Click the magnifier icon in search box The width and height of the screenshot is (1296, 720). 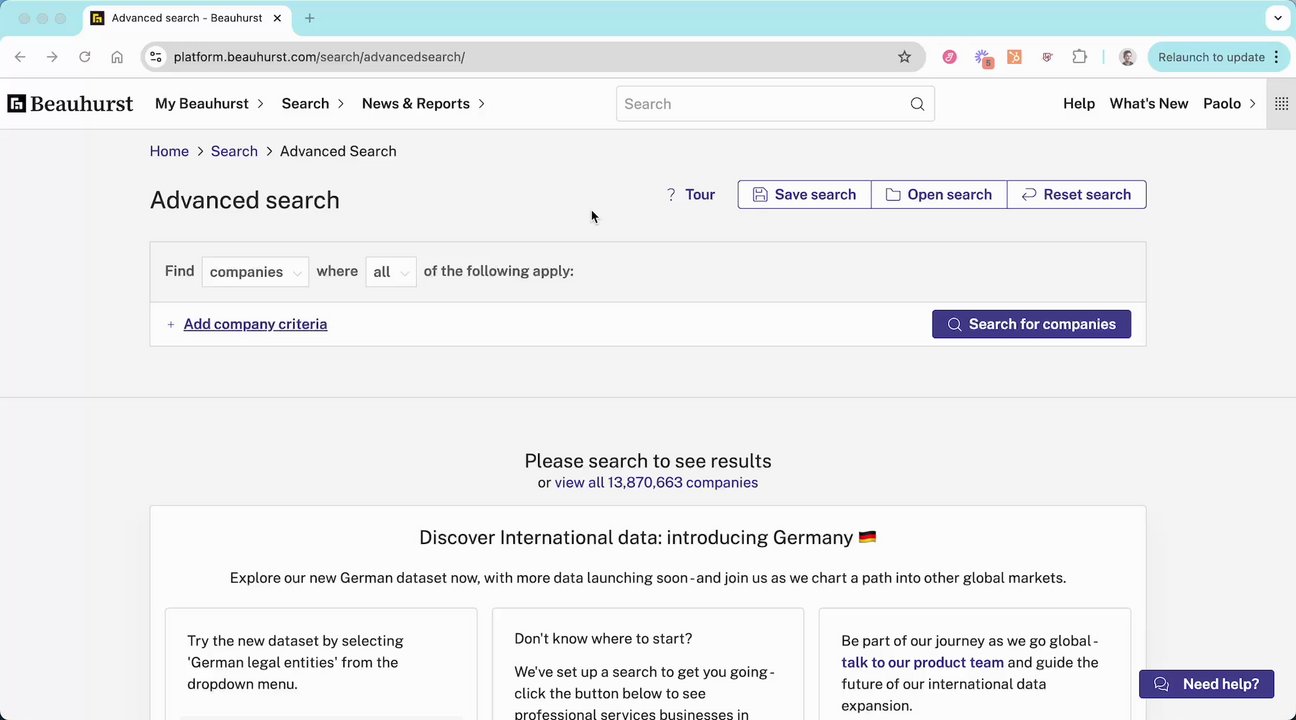pyautogui.click(x=917, y=104)
